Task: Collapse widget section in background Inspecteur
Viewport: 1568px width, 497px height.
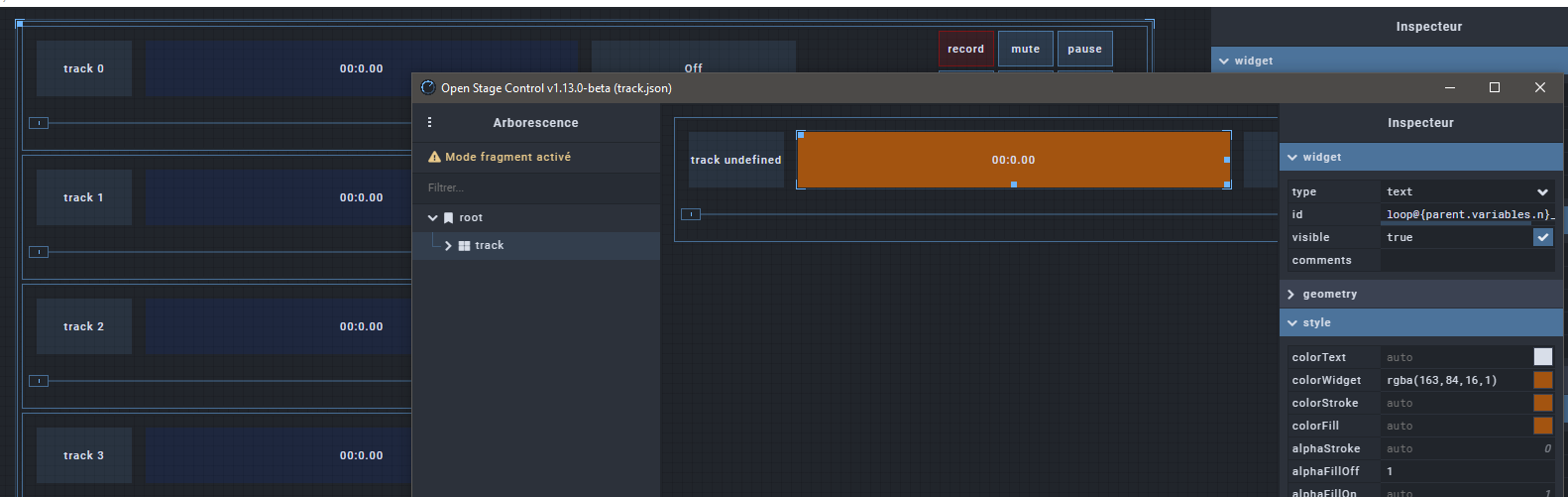Action: point(1224,61)
